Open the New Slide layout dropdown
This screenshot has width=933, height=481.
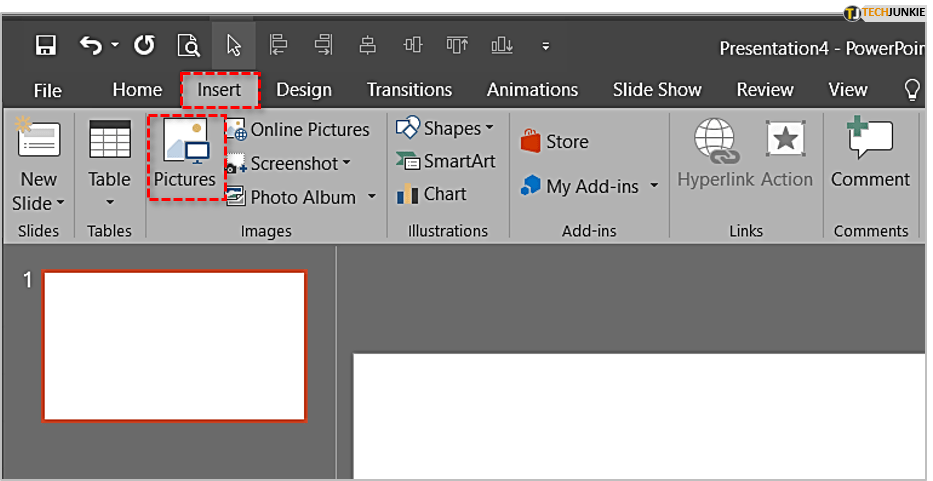tap(39, 203)
